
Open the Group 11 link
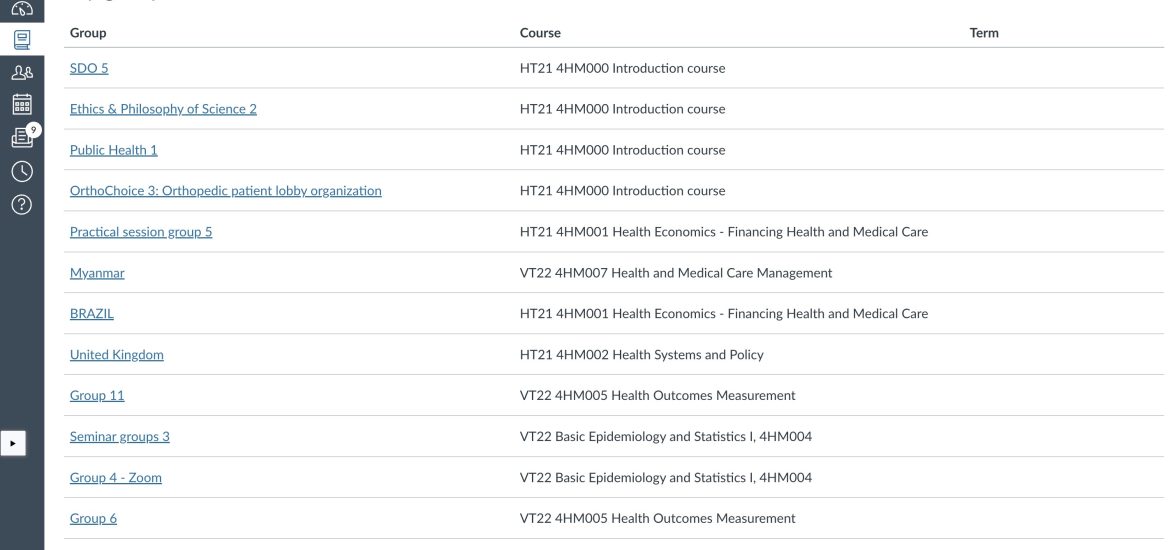[97, 396]
